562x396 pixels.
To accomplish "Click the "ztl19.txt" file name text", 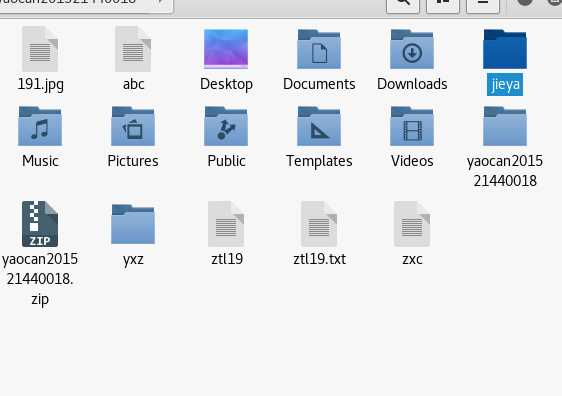I will pos(319,259).
